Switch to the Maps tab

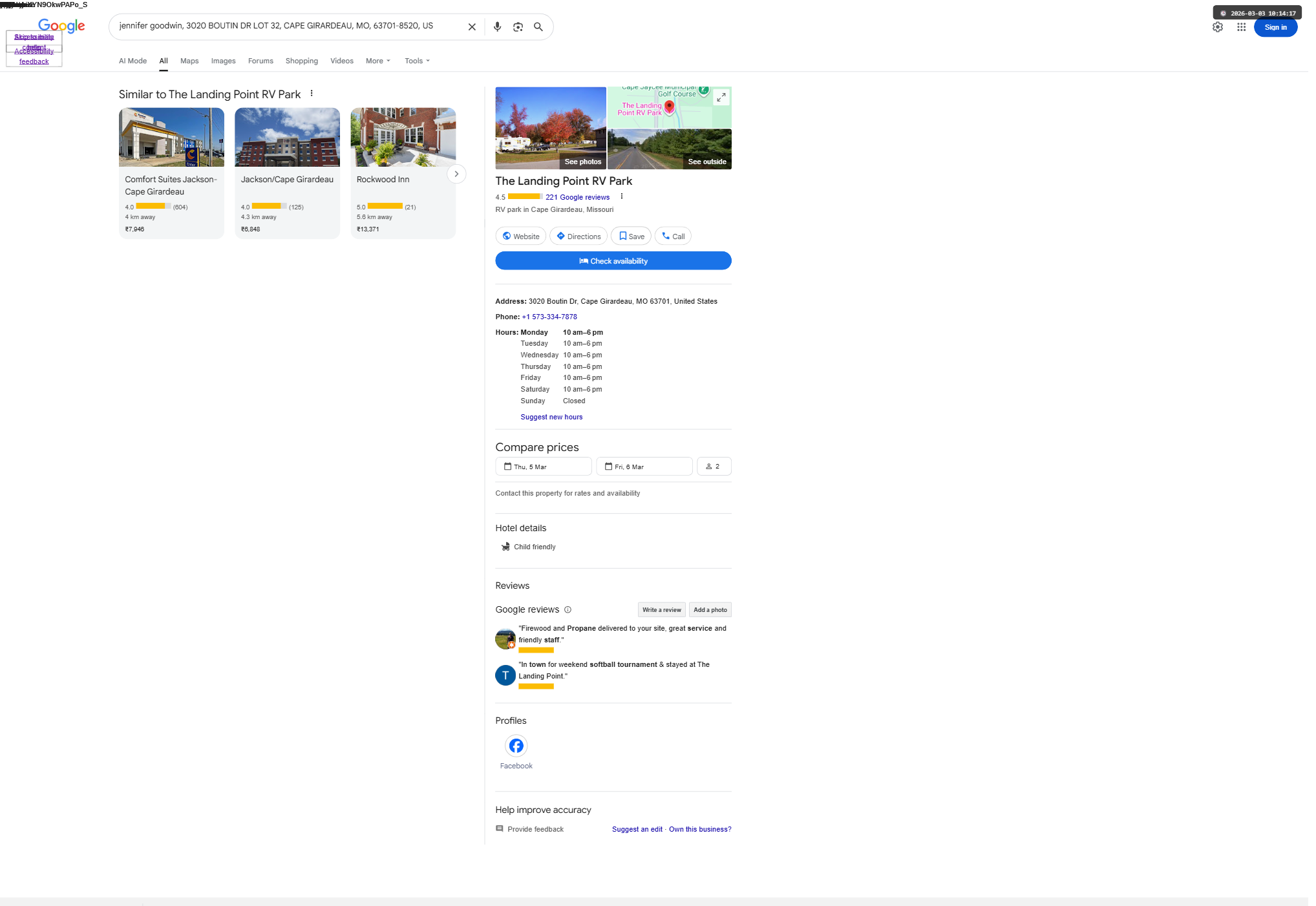[189, 61]
